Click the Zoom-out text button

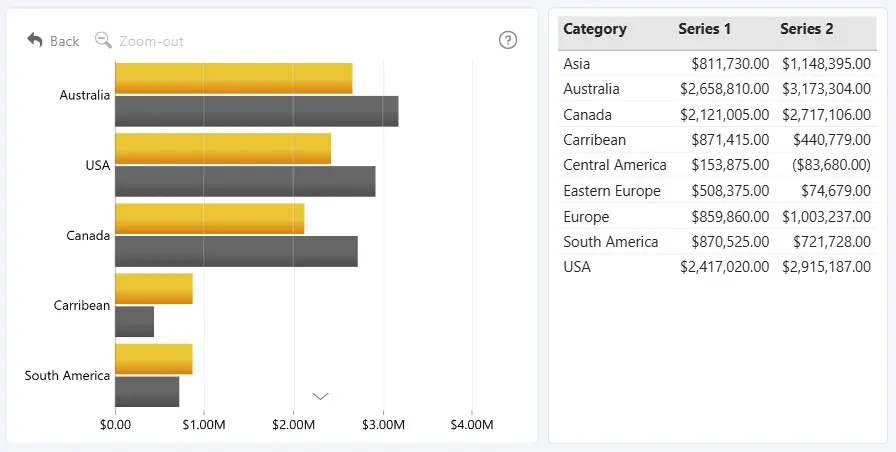(151, 41)
